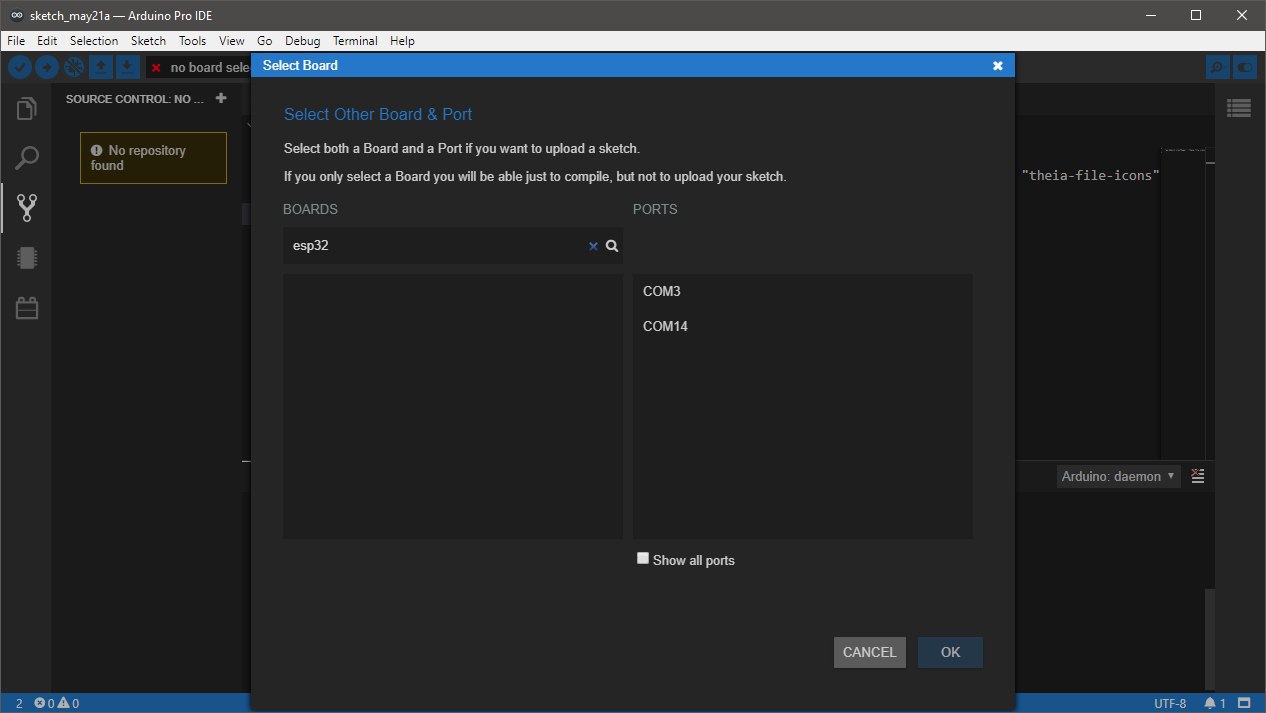Close the Select Board dialog

click(x=997, y=66)
